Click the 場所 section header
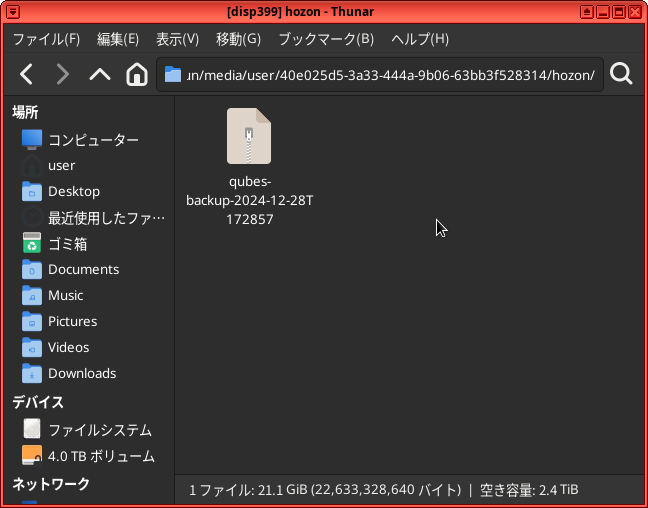 [x=25, y=112]
